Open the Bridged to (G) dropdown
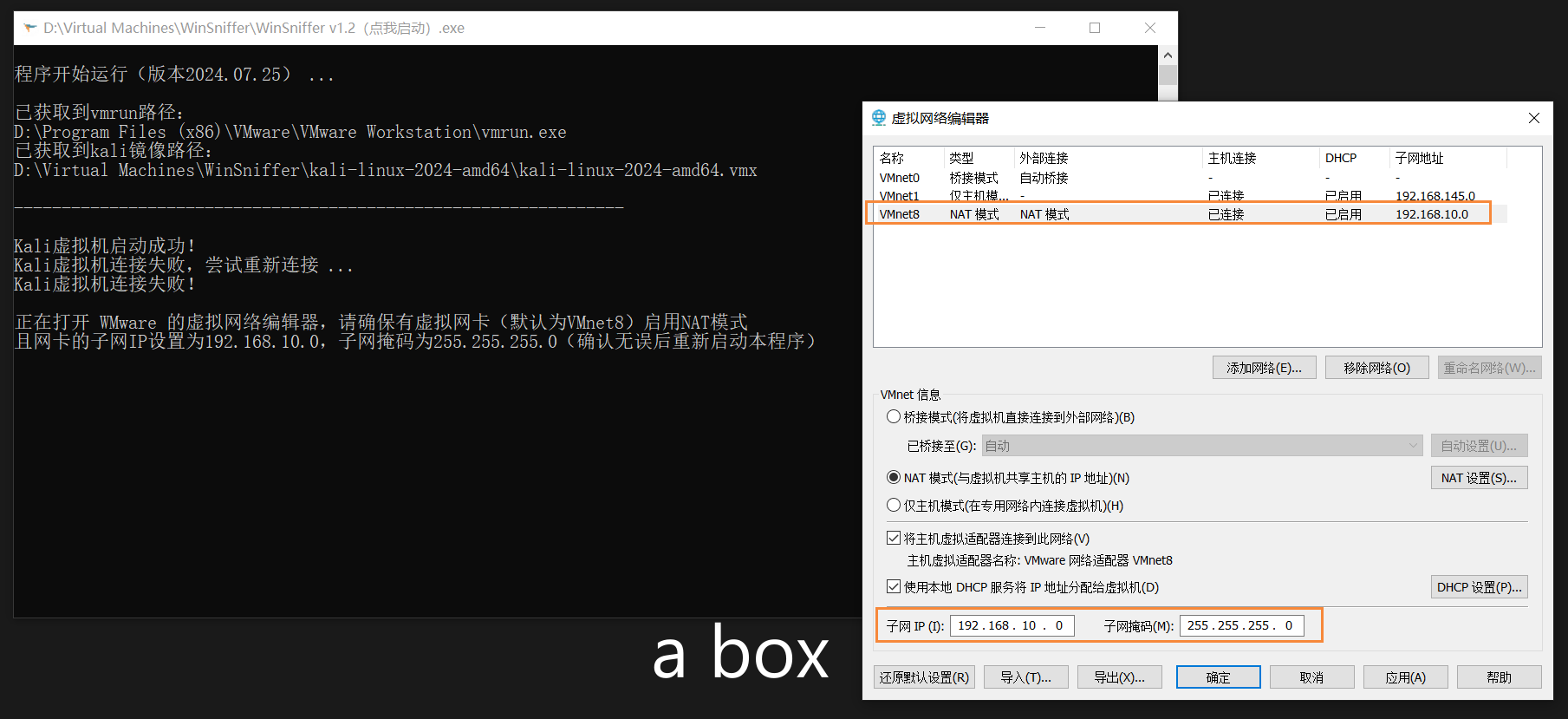Viewport: 1568px width, 719px height. coord(1202,446)
